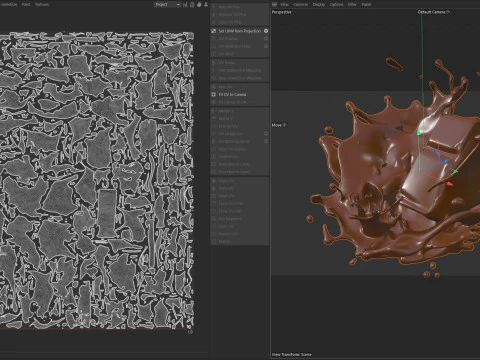Select Start Interactive Mapping command
This screenshot has height=360, width=480.
coord(240,70)
